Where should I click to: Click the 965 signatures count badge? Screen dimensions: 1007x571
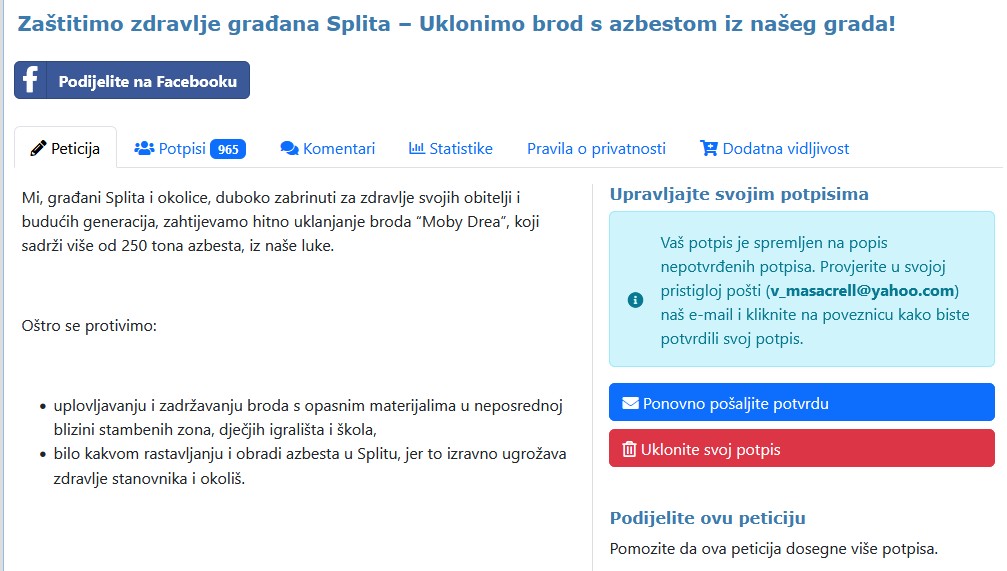pyautogui.click(x=228, y=149)
